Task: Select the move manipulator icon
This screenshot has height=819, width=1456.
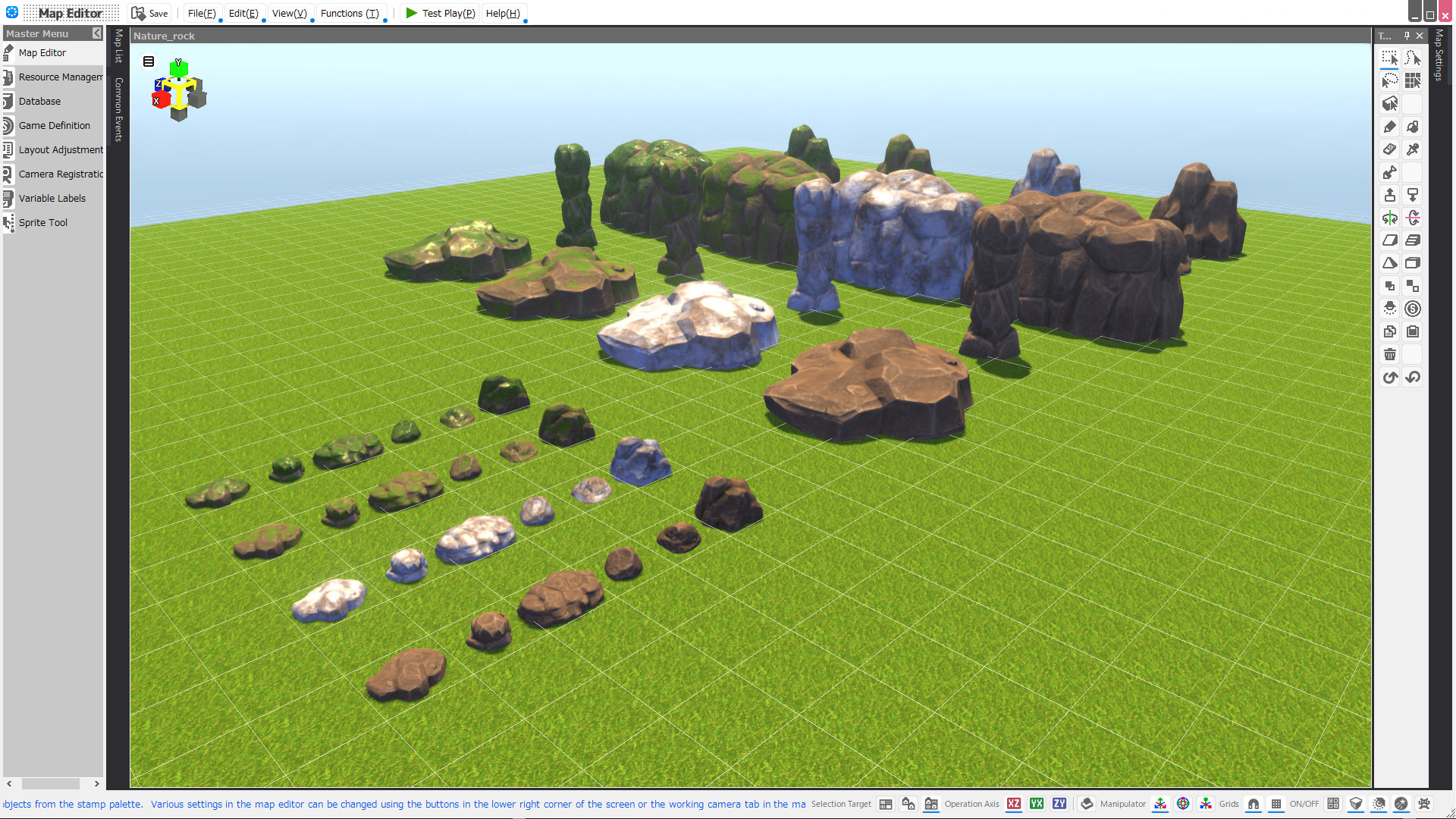Action: (1159, 805)
